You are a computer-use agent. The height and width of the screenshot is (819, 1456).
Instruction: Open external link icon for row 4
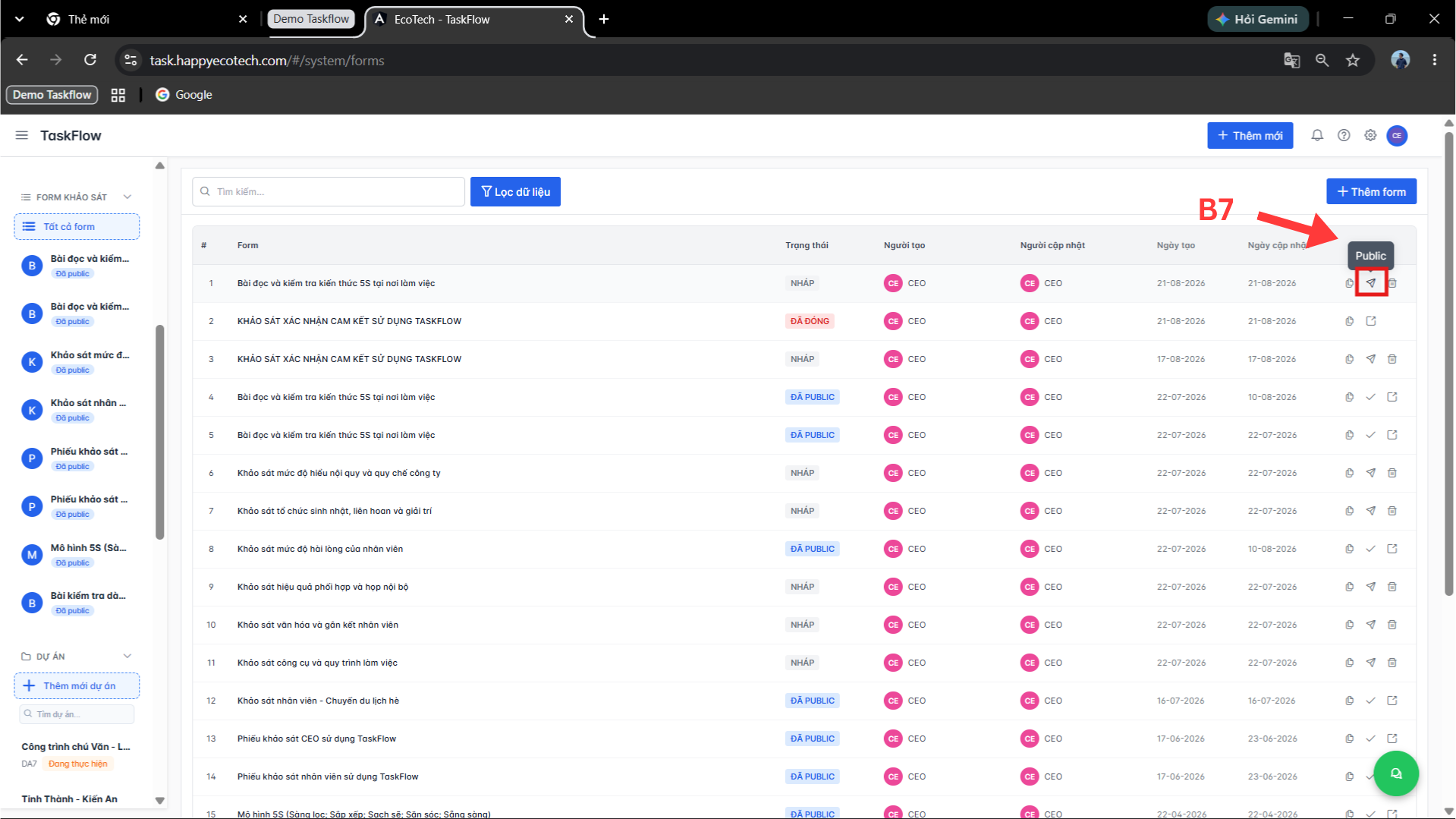[x=1392, y=397]
